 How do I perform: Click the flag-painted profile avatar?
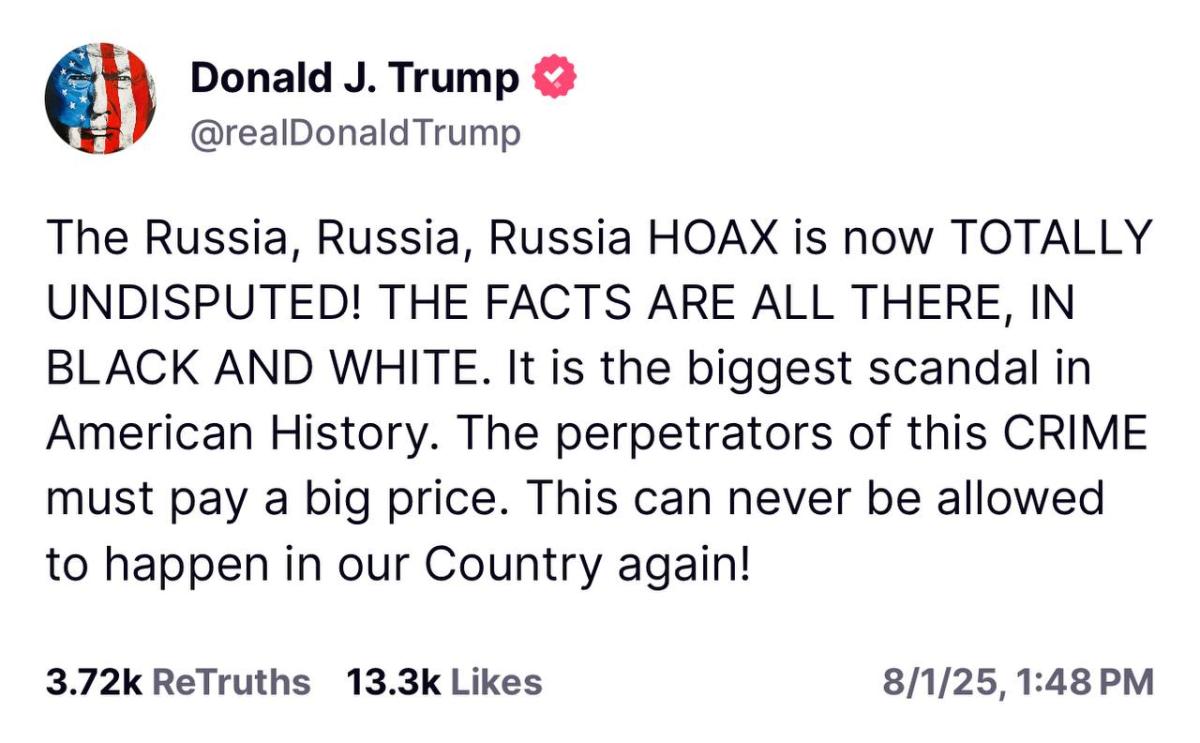100,100
